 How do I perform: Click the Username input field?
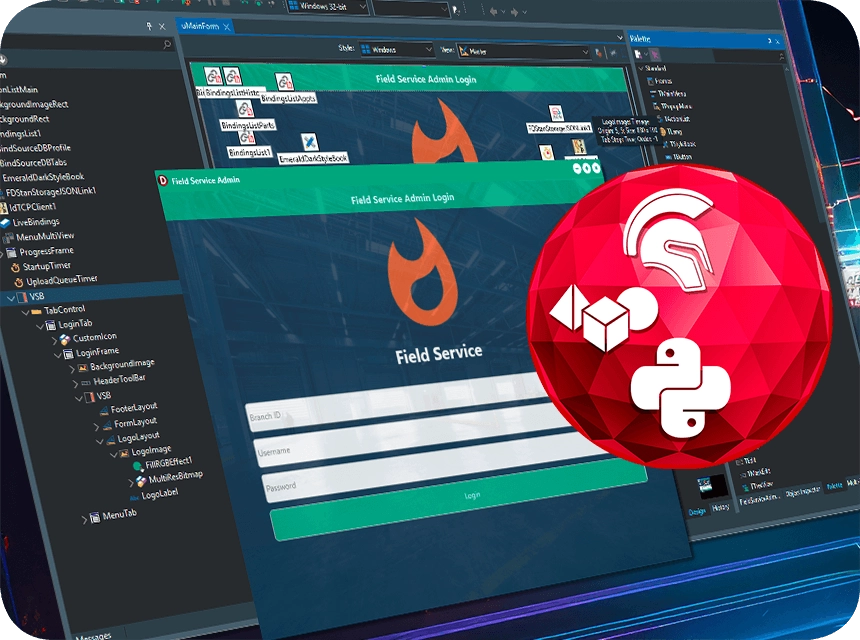tap(400, 449)
